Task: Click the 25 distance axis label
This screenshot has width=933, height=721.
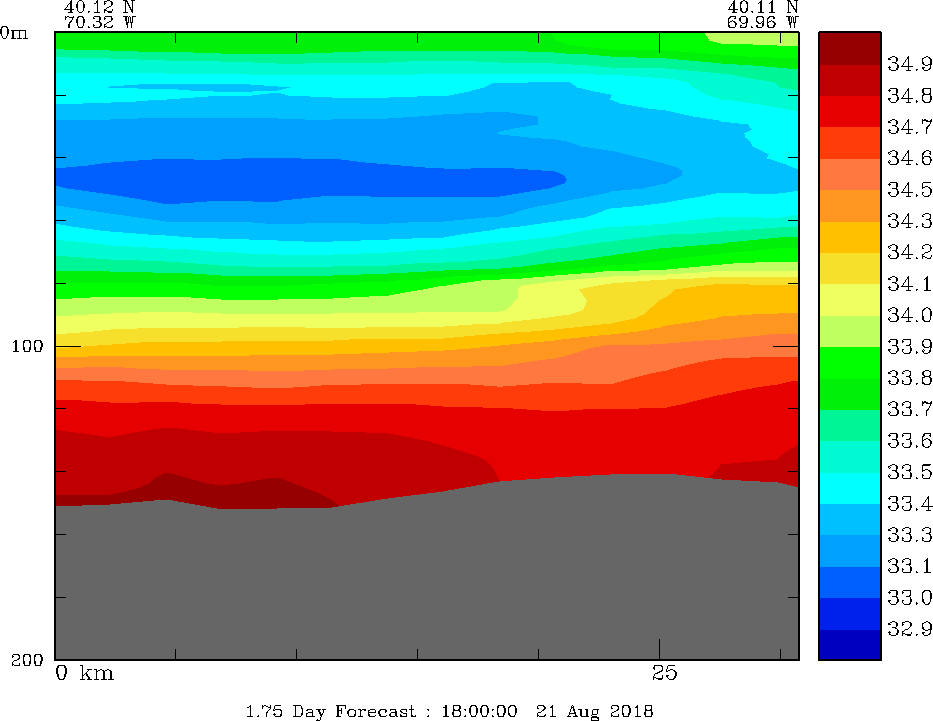Action: point(664,673)
